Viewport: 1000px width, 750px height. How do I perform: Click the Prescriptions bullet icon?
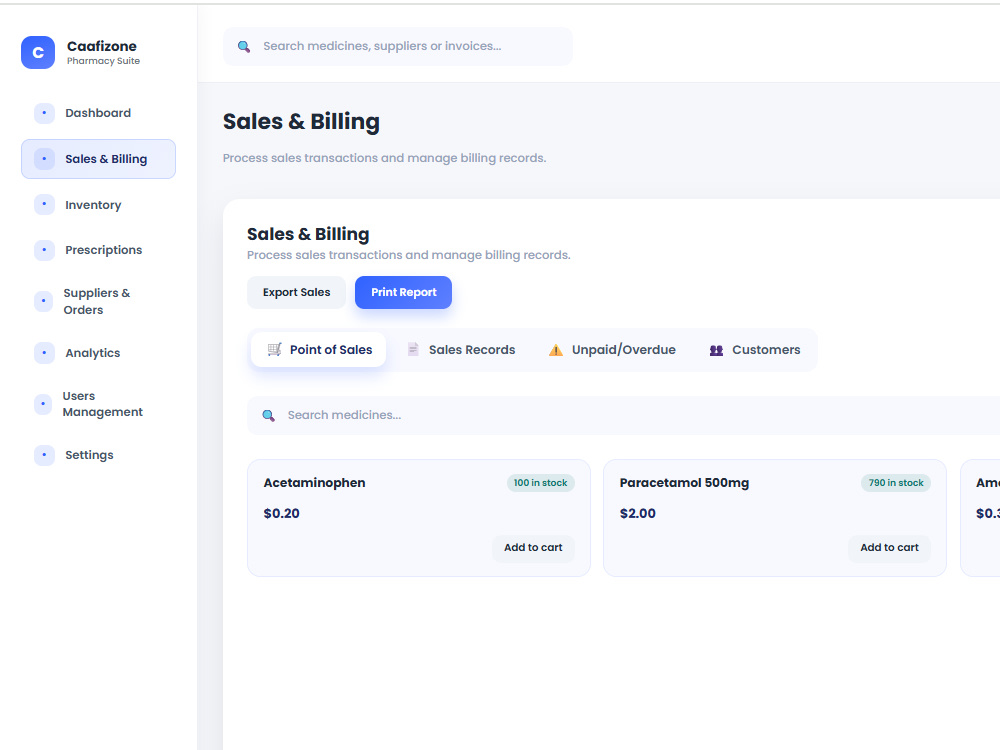click(44, 250)
